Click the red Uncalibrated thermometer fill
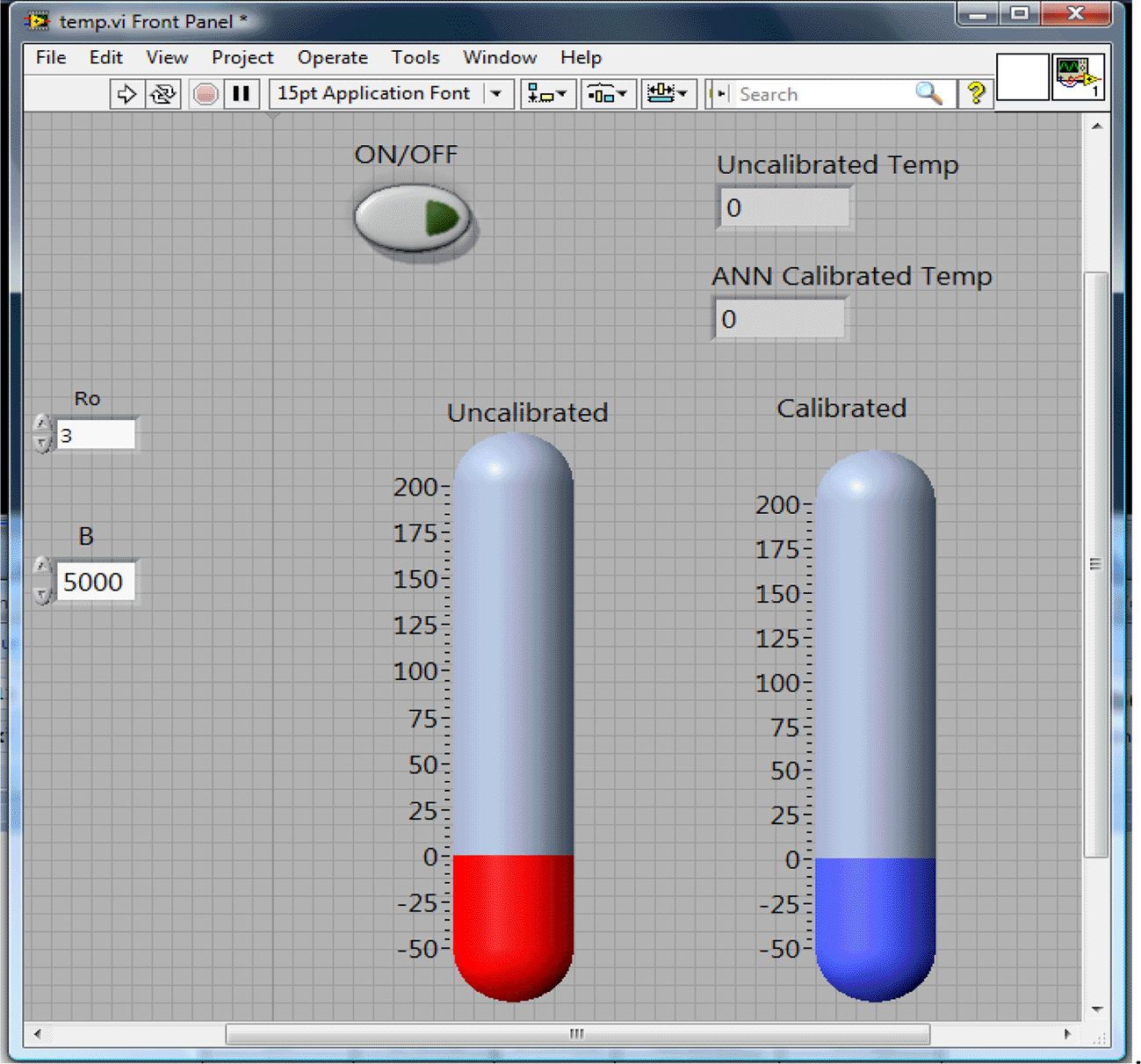The height and width of the screenshot is (1064, 1141). coord(513,926)
